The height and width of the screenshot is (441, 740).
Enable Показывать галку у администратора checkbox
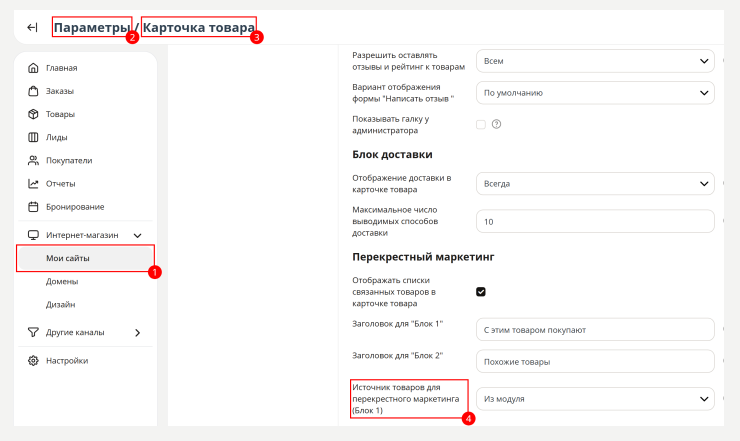[481, 124]
